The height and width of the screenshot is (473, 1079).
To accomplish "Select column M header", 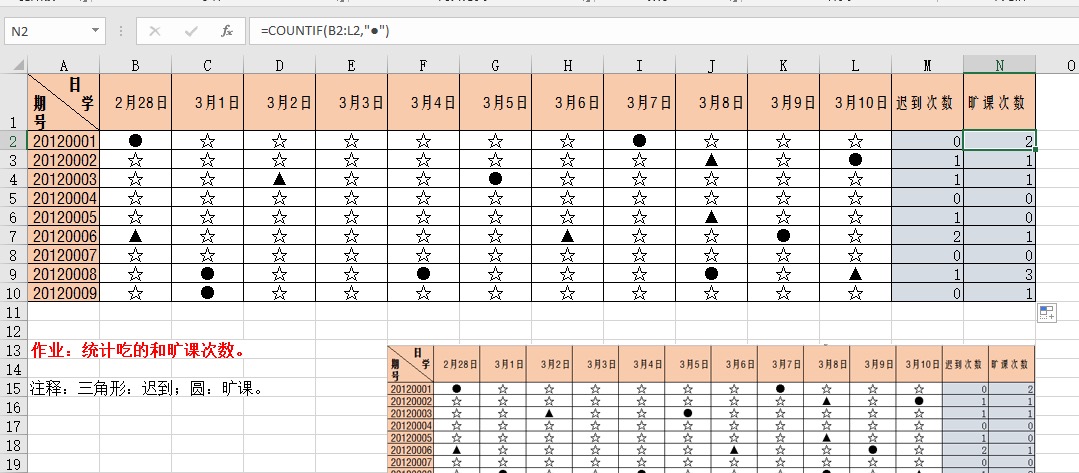I will point(927,65).
